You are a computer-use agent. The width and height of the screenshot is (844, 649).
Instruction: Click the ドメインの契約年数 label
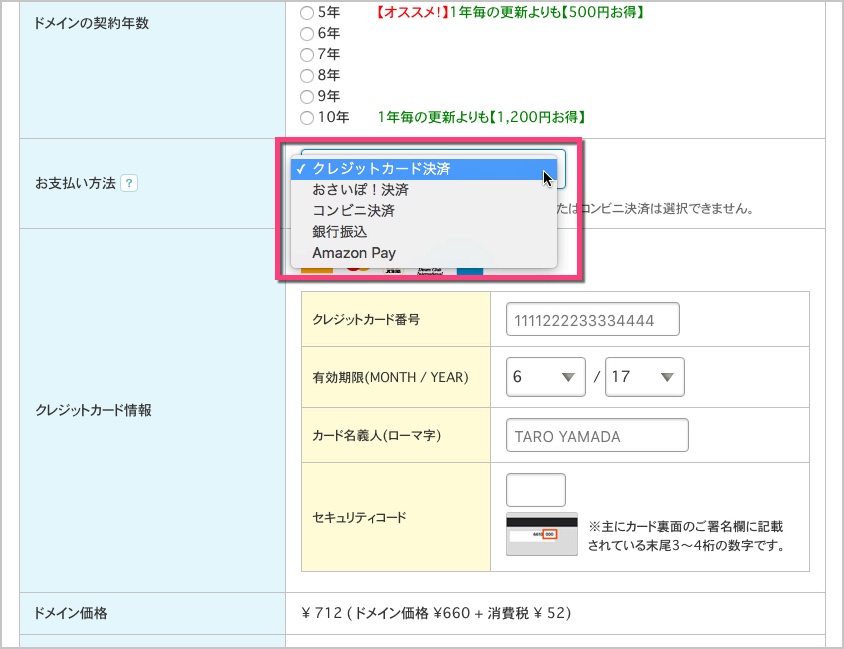click(91, 23)
